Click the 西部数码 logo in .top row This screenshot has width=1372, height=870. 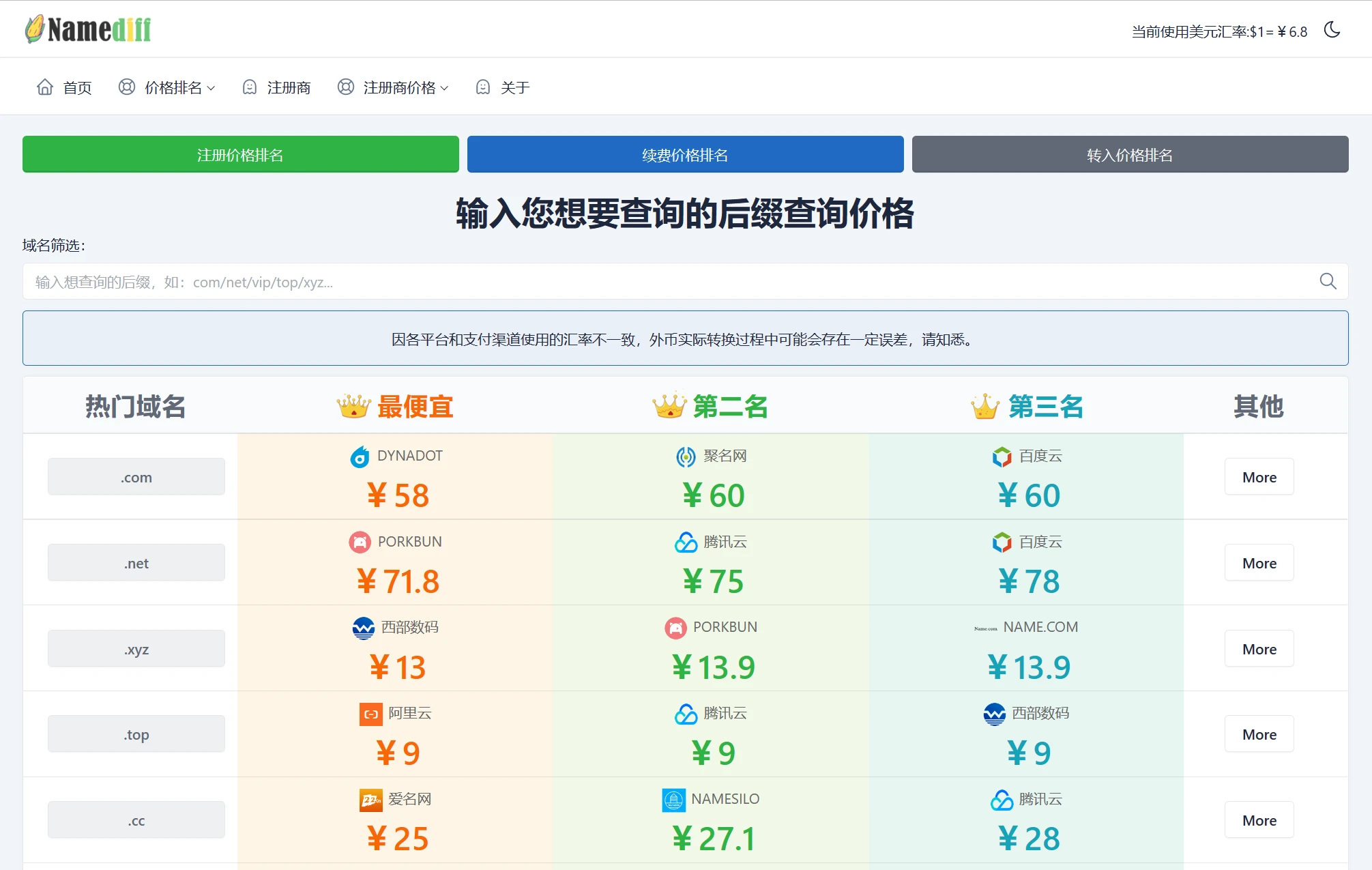pos(994,714)
